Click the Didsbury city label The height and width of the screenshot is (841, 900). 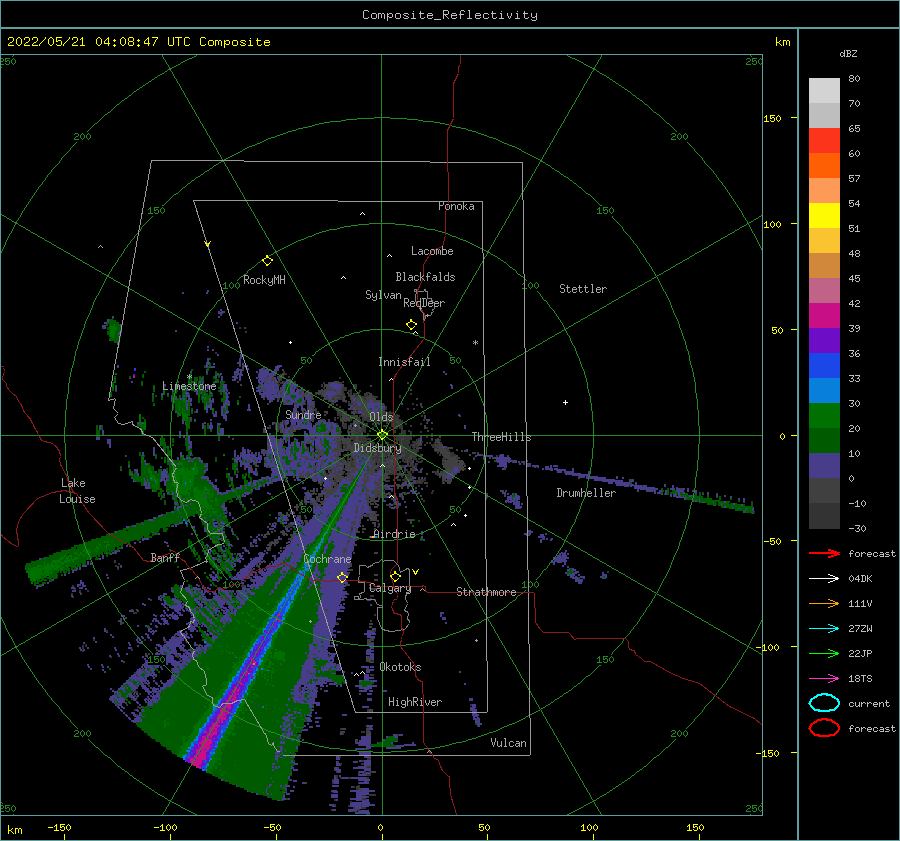pyautogui.click(x=377, y=448)
